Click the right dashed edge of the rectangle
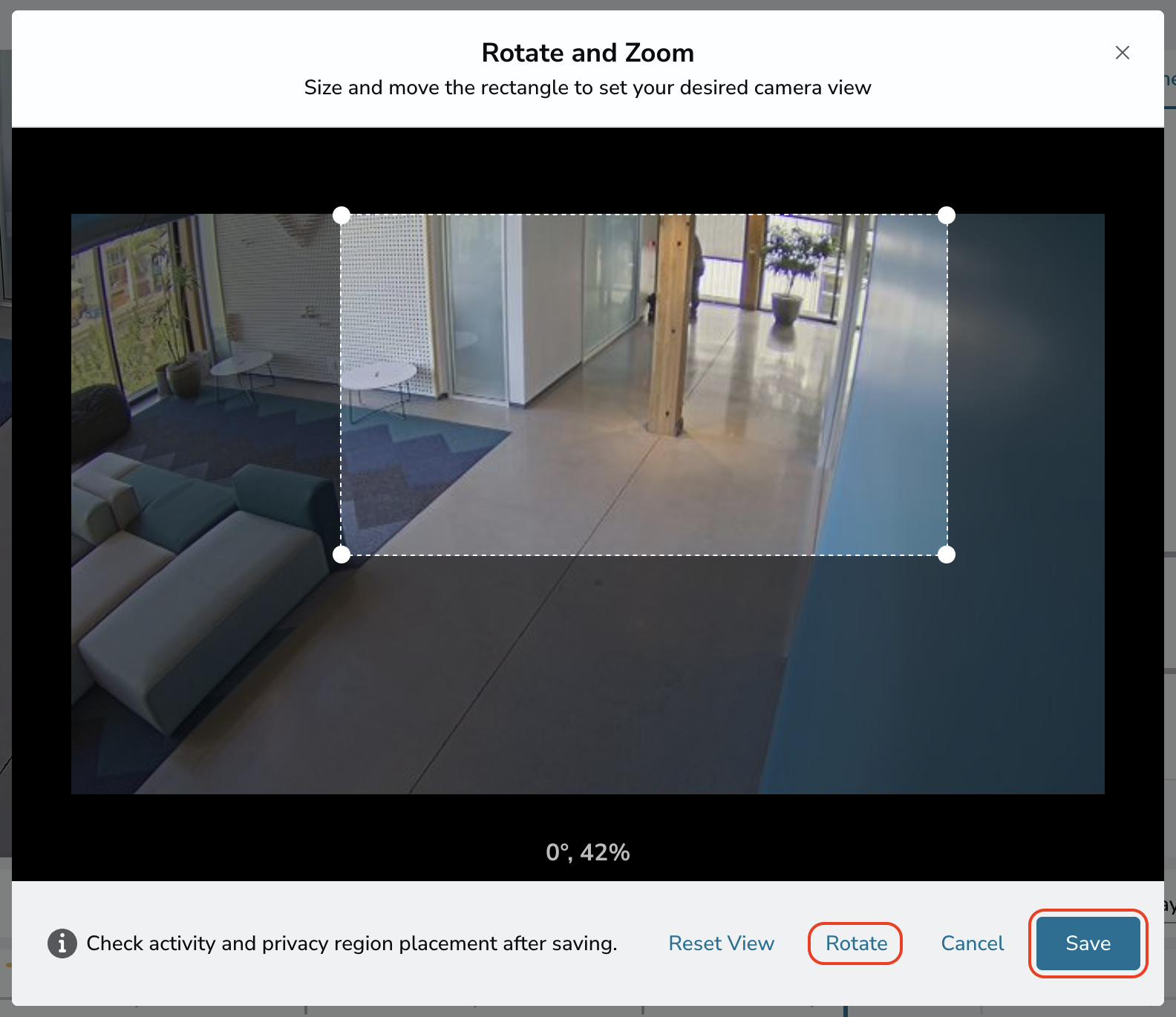Viewport: 1176px width, 1017px height. 947,385
